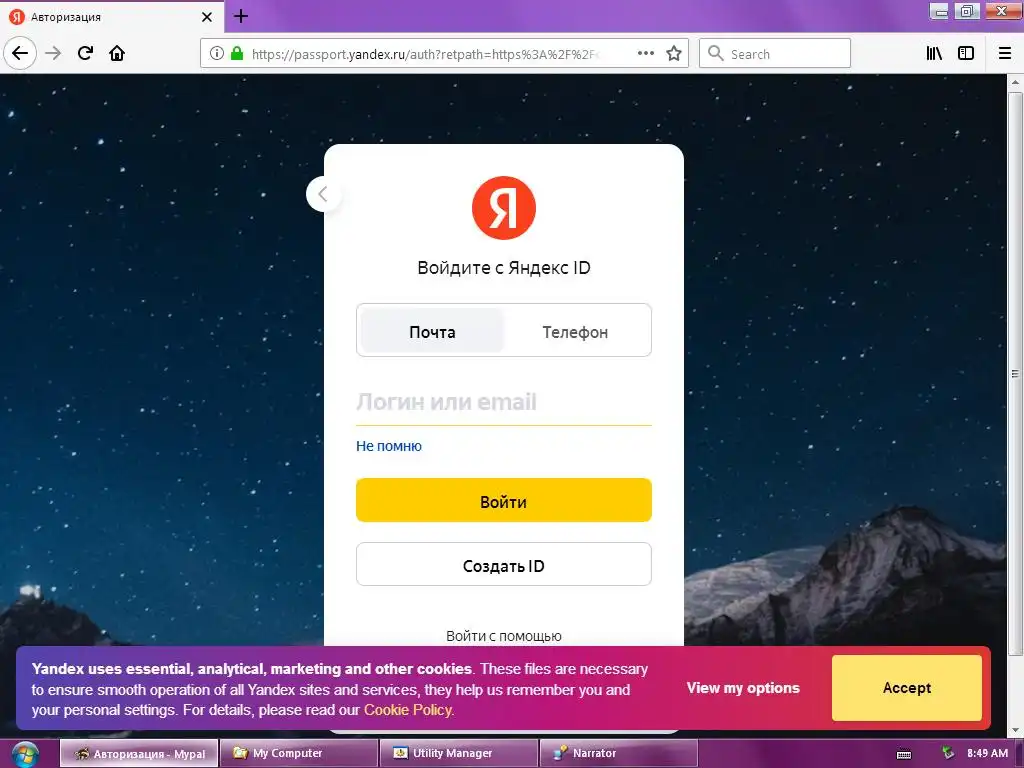
Task: Click the Не помню link
Action: coord(389,446)
